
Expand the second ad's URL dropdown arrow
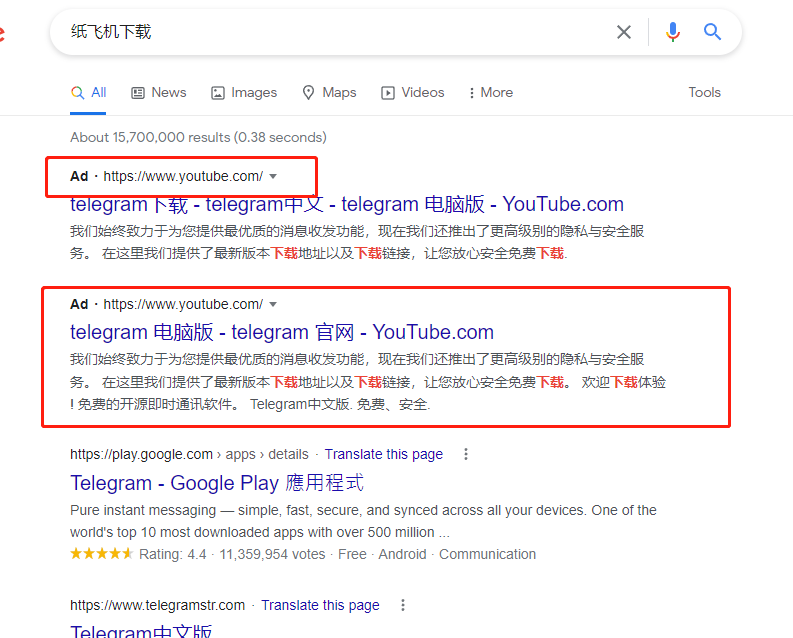tap(273, 304)
